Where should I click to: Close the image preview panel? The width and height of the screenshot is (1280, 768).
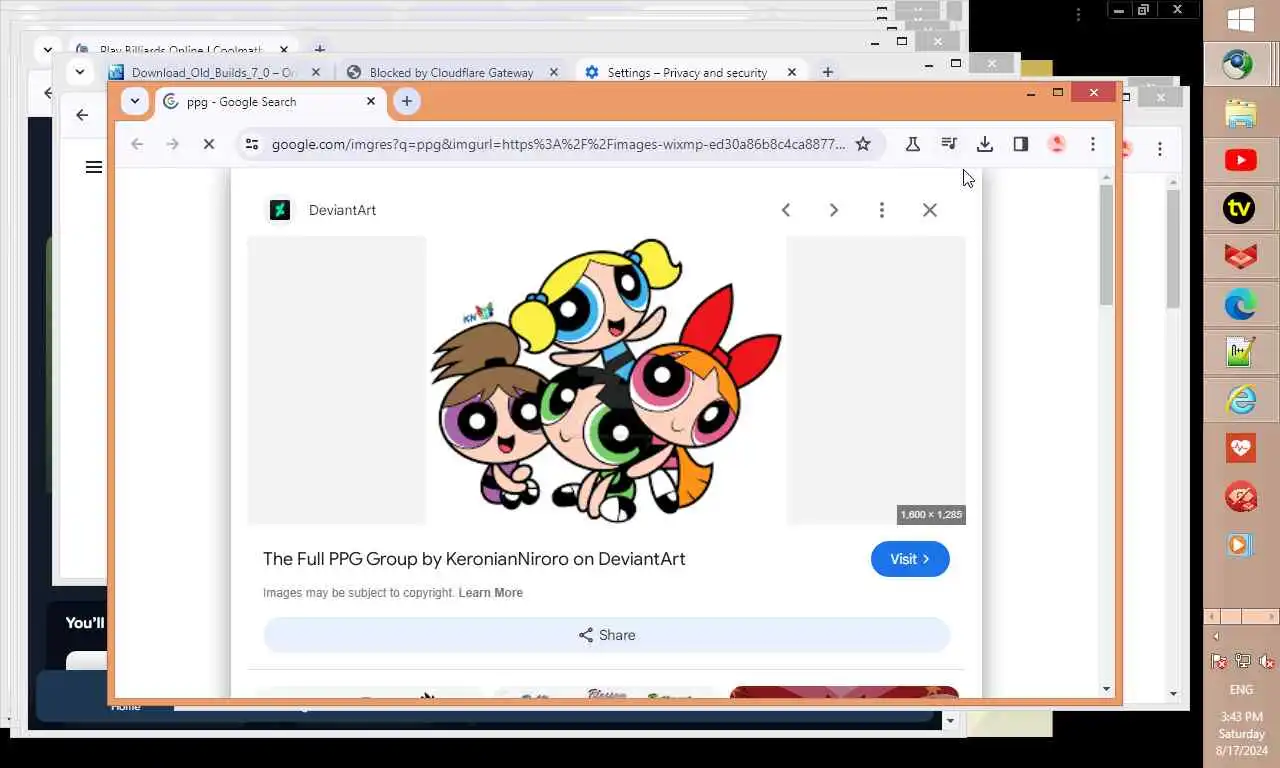[x=930, y=210]
